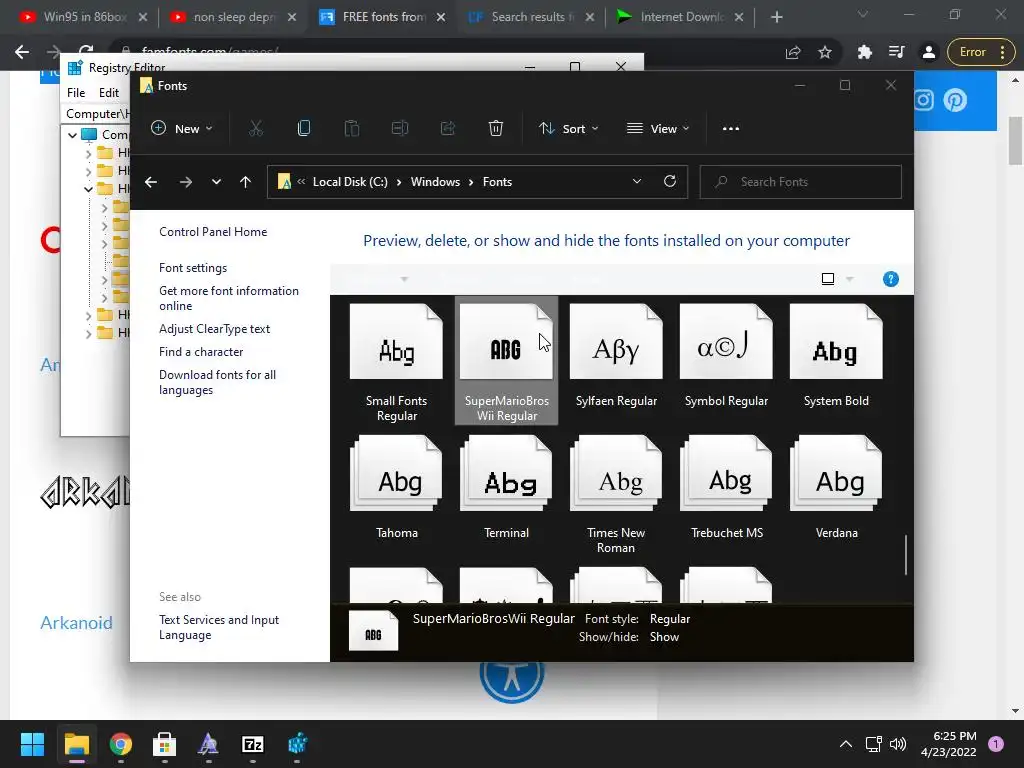The image size is (1024, 768).
Task: Switch to the non sleep depr YouTube tab
Action: 232,17
